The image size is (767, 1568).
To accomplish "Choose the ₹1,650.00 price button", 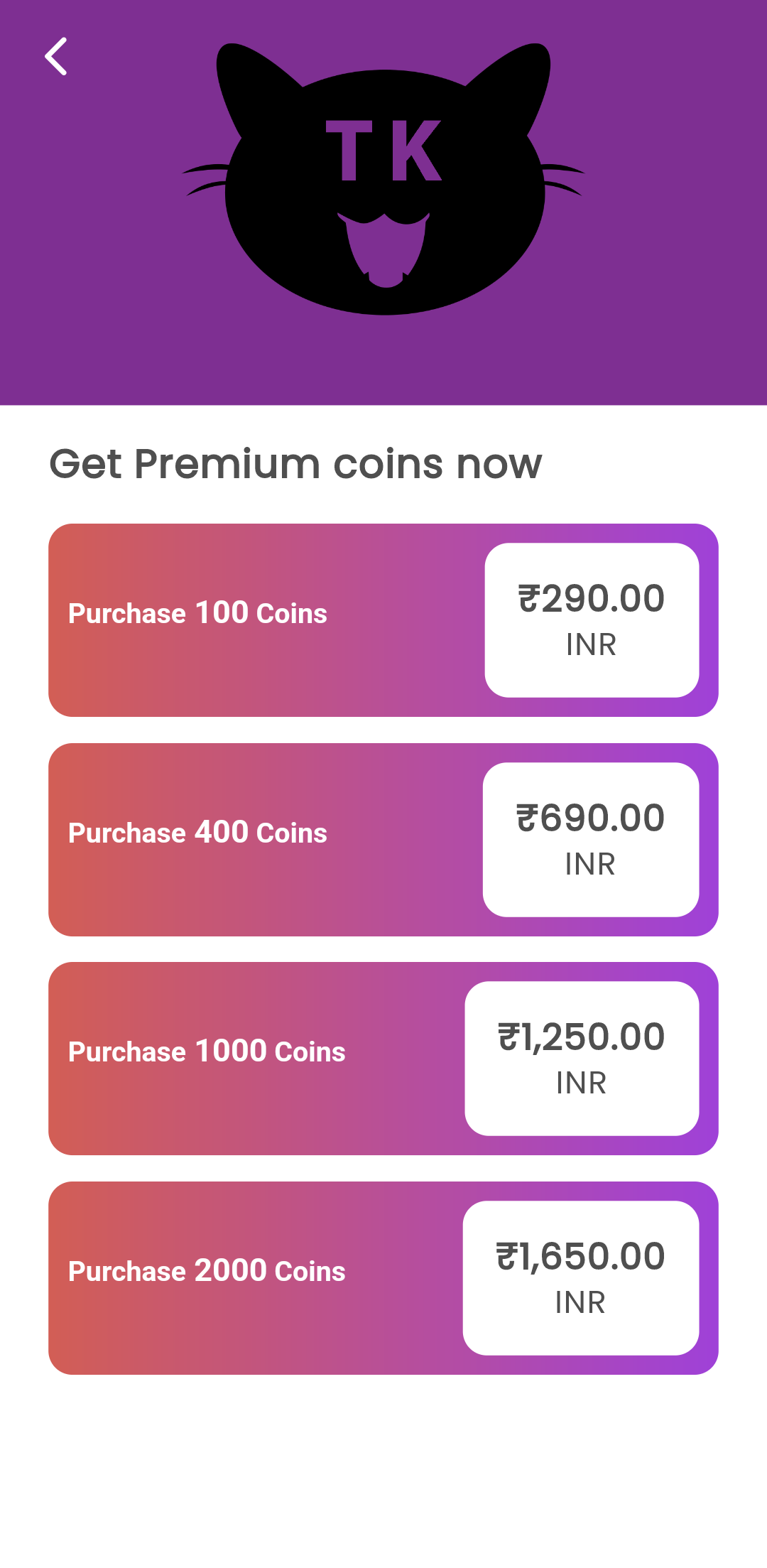I will [x=581, y=1278].
